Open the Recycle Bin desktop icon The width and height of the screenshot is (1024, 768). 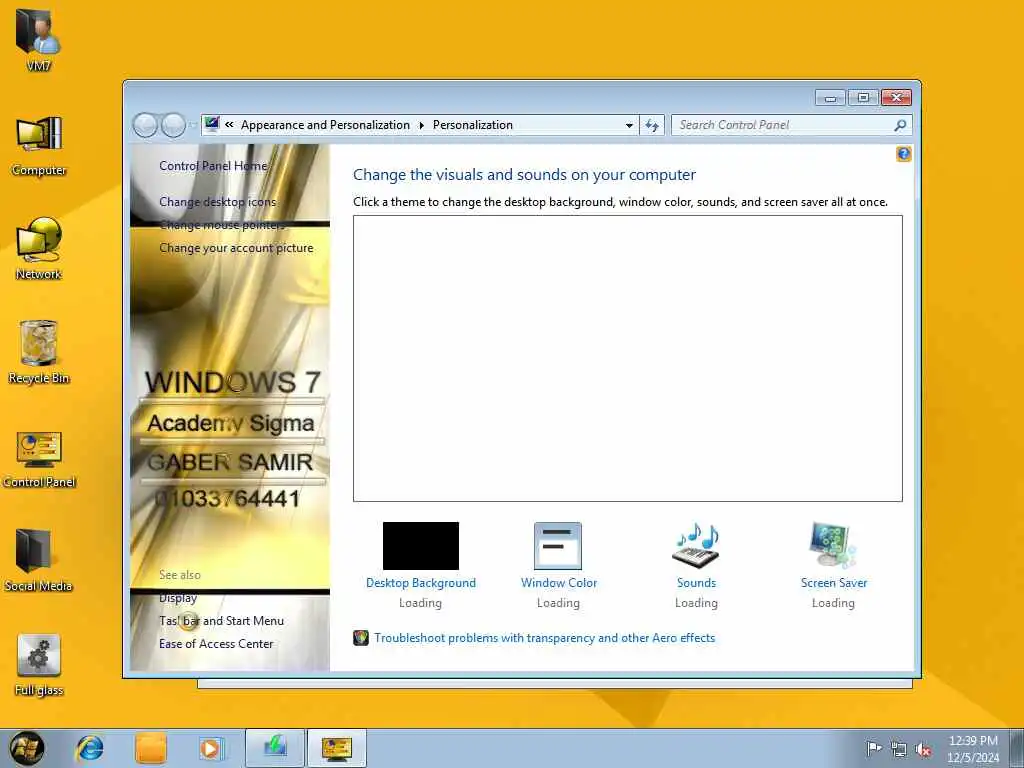point(39,352)
